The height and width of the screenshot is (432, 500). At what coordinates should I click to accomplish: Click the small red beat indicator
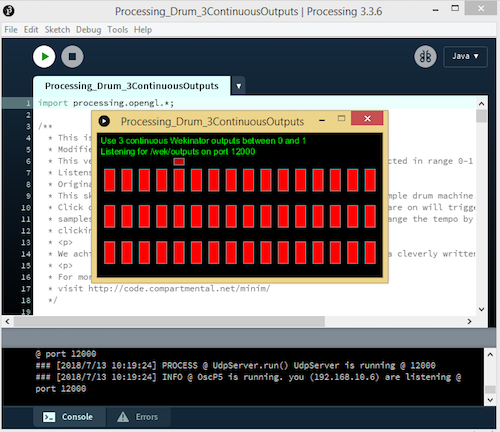coord(179,161)
